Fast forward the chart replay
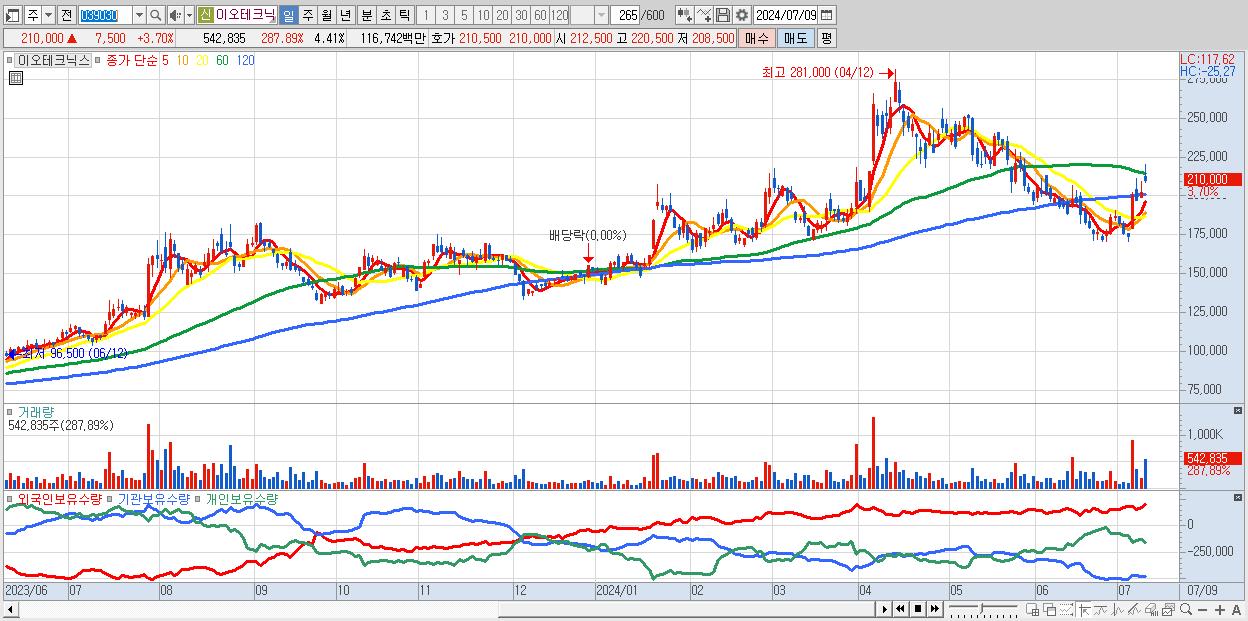This screenshot has width=1248, height=621. point(934,609)
